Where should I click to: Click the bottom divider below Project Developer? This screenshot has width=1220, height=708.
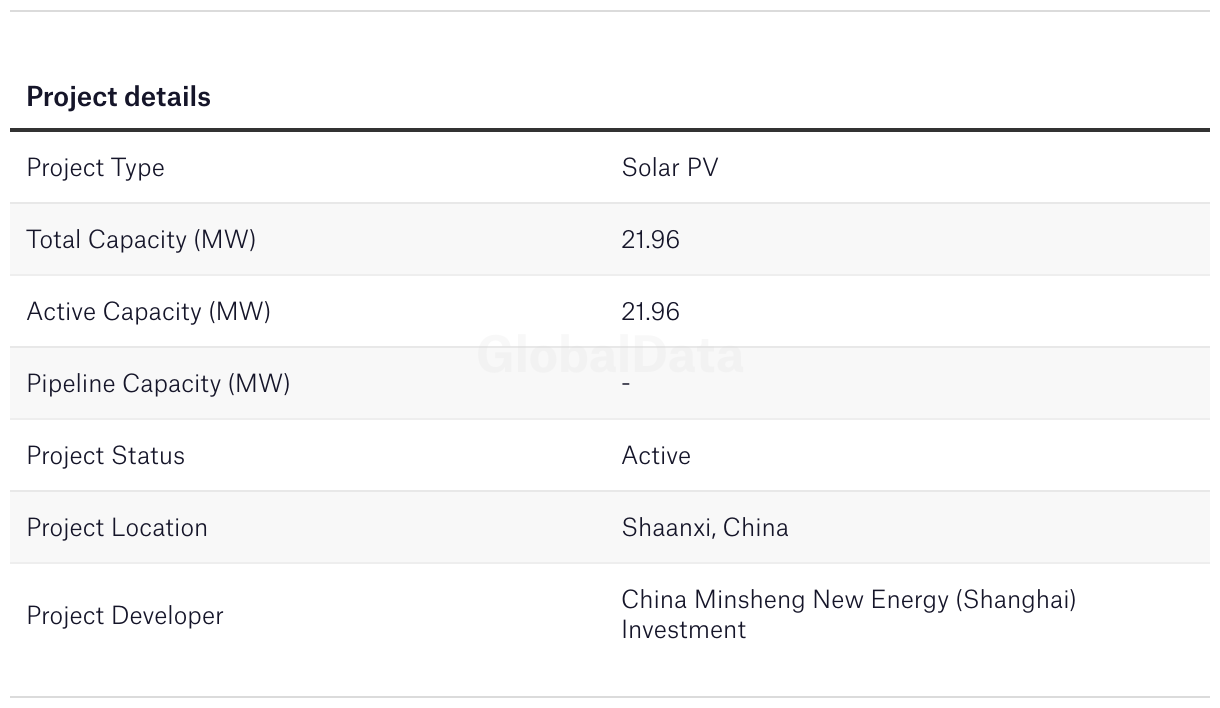point(610,697)
